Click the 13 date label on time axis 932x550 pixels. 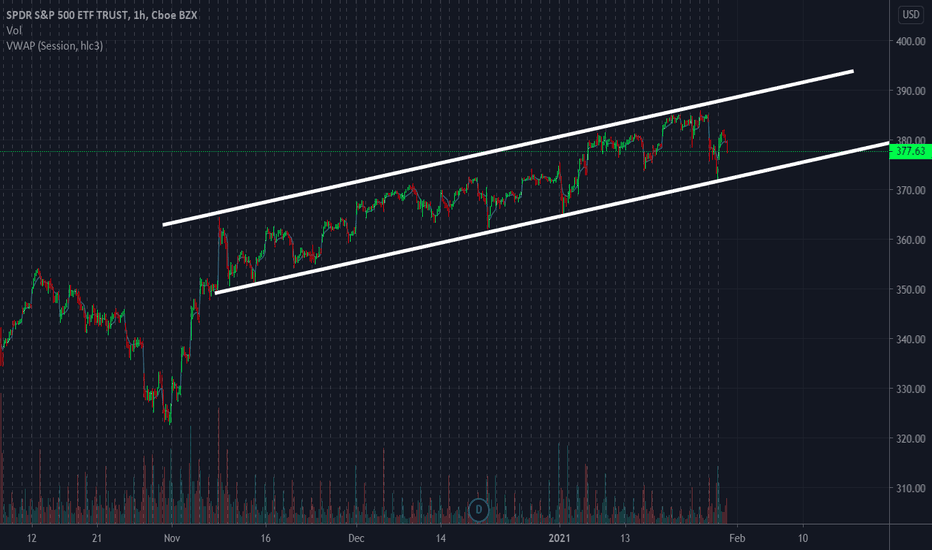(x=625, y=538)
